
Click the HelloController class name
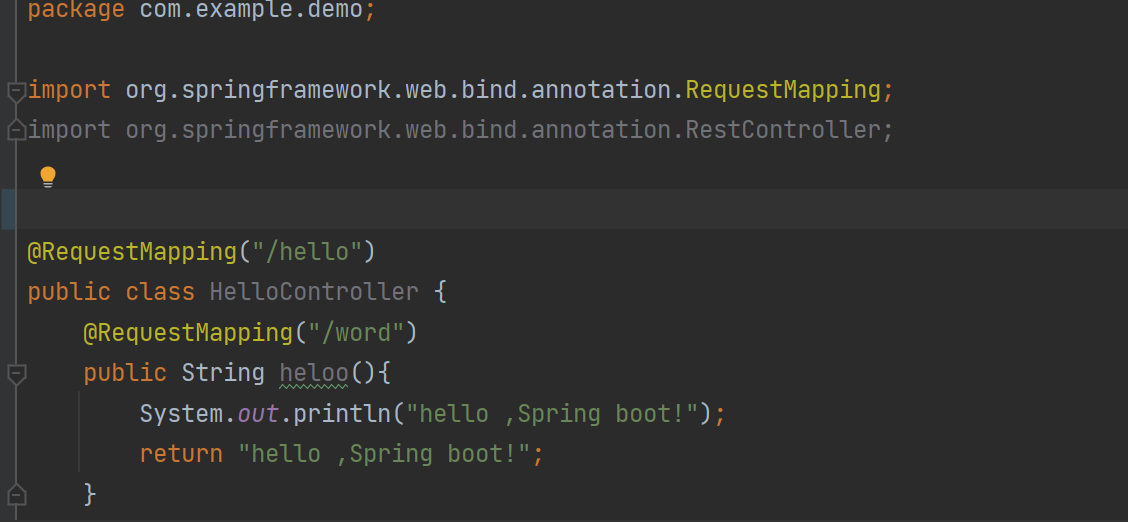pyautogui.click(x=314, y=292)
